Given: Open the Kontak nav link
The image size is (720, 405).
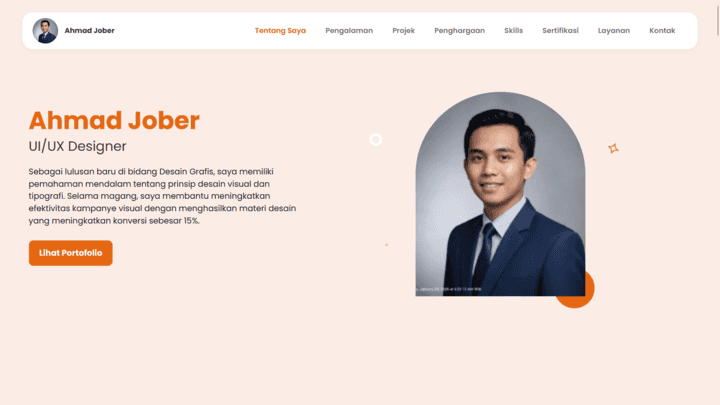Looking at the screenshot, I should (x=662, y=31).
